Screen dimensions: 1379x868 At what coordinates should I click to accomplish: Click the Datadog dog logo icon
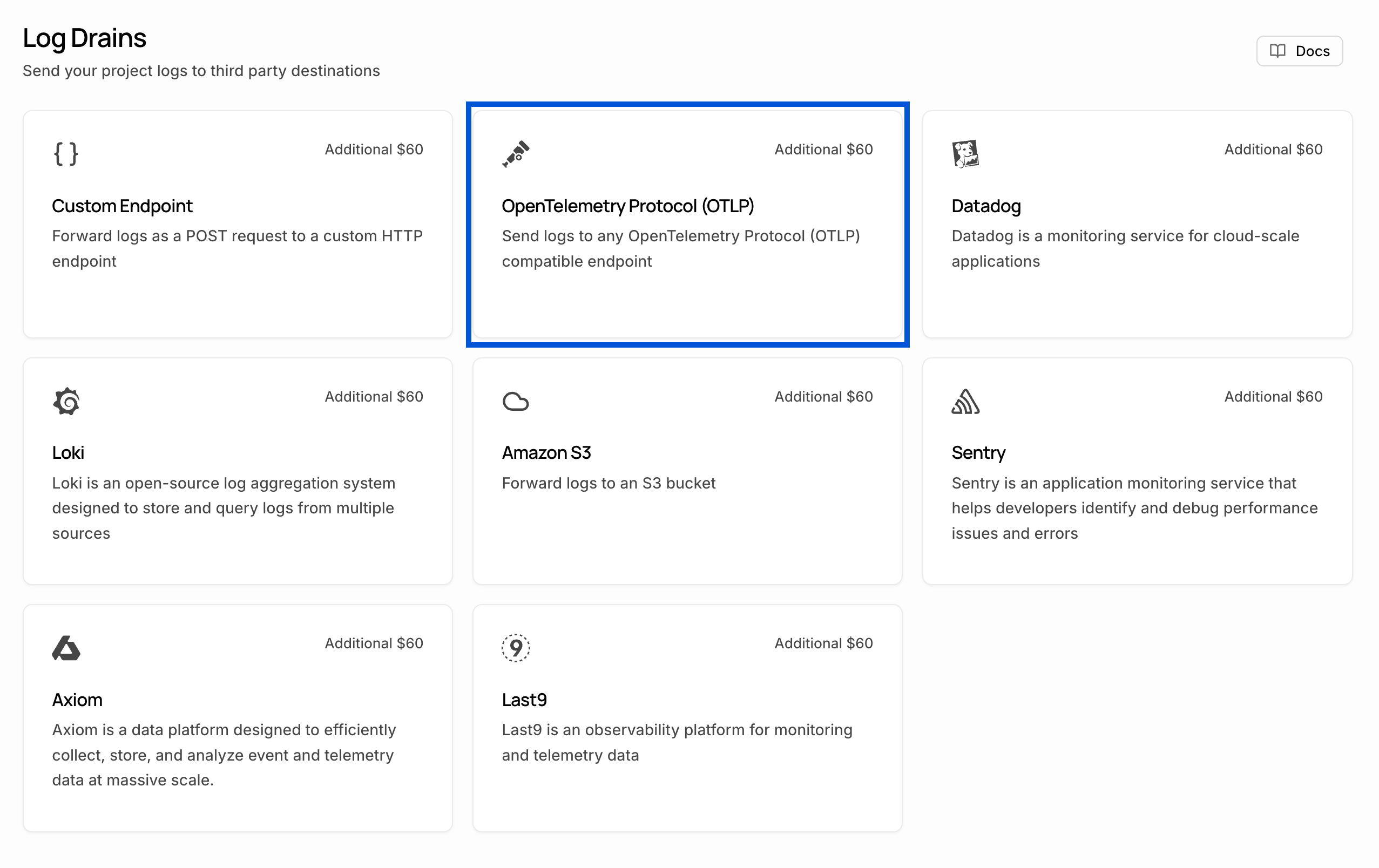point(965,154)
